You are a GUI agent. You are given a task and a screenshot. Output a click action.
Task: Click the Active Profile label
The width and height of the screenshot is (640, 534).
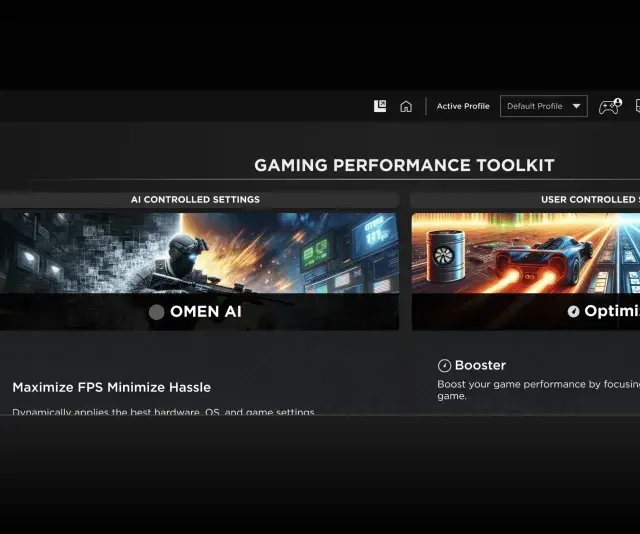pos(463,106)
